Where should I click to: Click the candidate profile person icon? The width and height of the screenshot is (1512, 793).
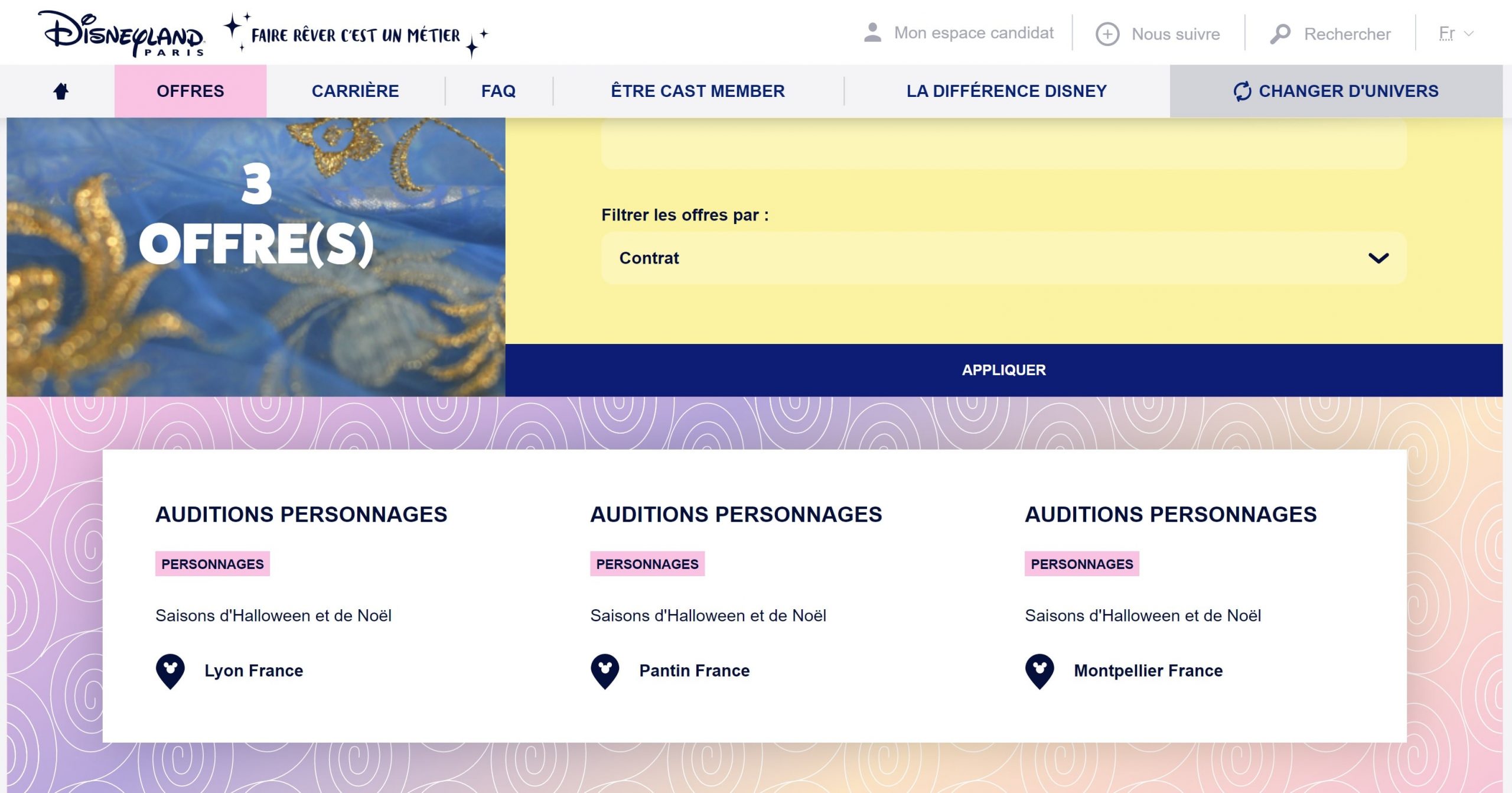tap(872, 32)
